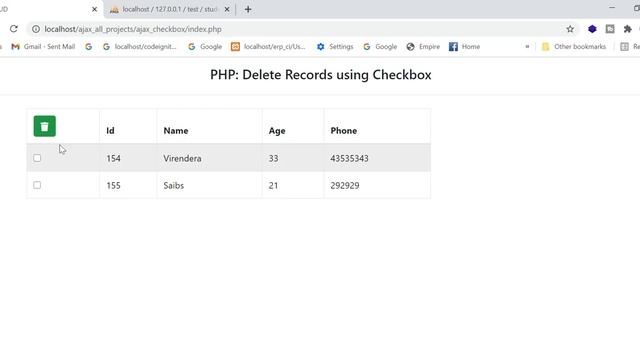Click the page heading PHP: Delete Records
The image size is (640, 360).
pyautogui.click(x=320, y=75)
